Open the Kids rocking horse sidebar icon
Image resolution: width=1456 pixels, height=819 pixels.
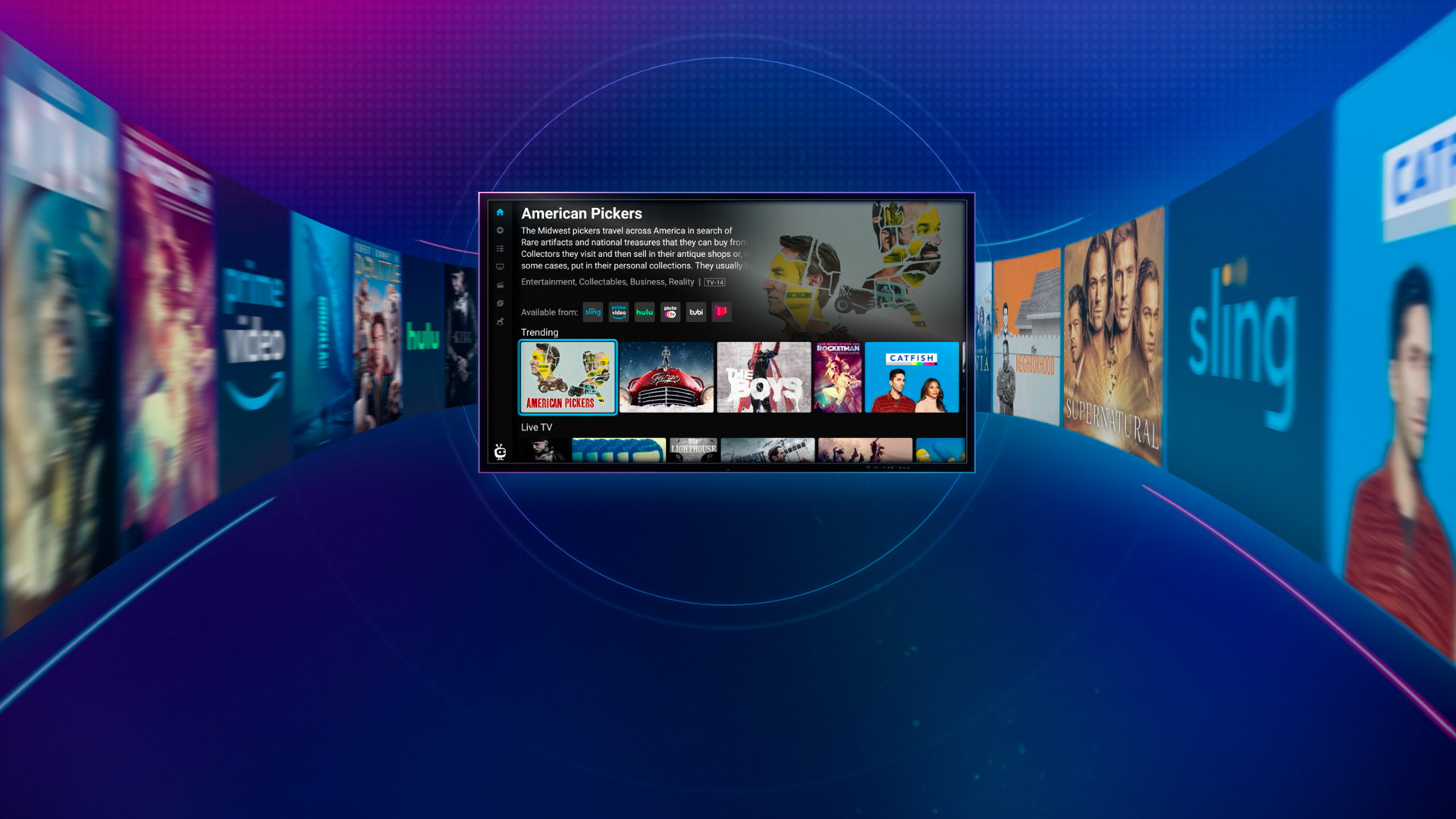point(500,322)
